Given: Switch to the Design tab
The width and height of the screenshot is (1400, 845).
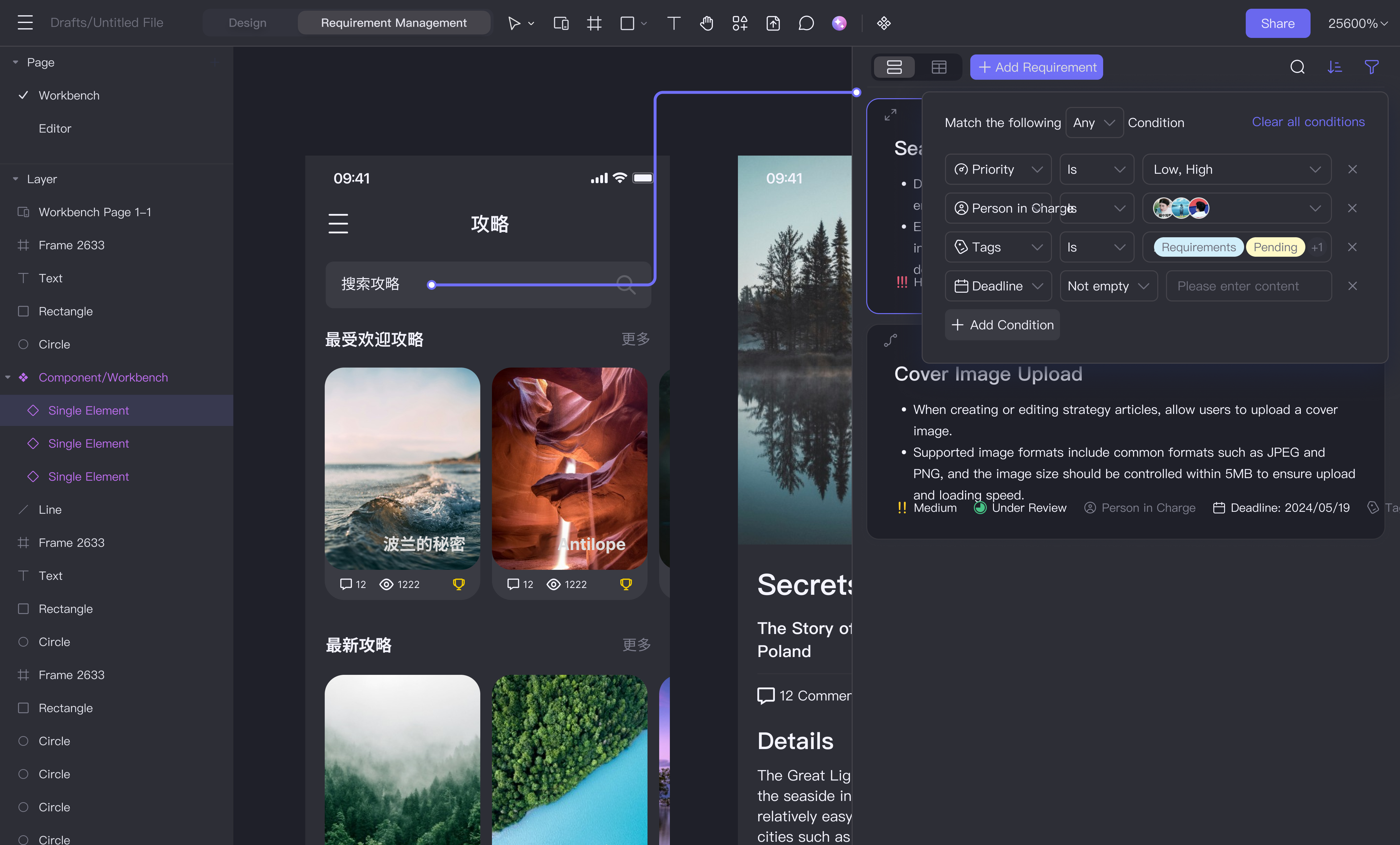Looking at the screenshot, I should (247, 23).
